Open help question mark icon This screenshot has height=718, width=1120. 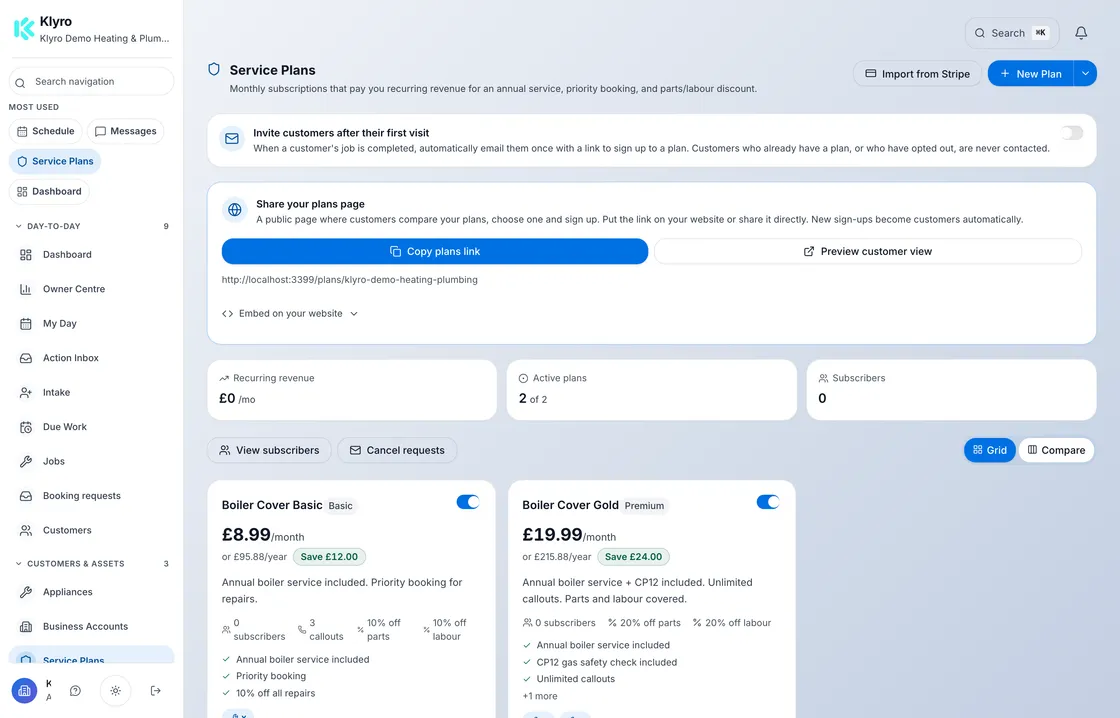[x=76, y=691]
